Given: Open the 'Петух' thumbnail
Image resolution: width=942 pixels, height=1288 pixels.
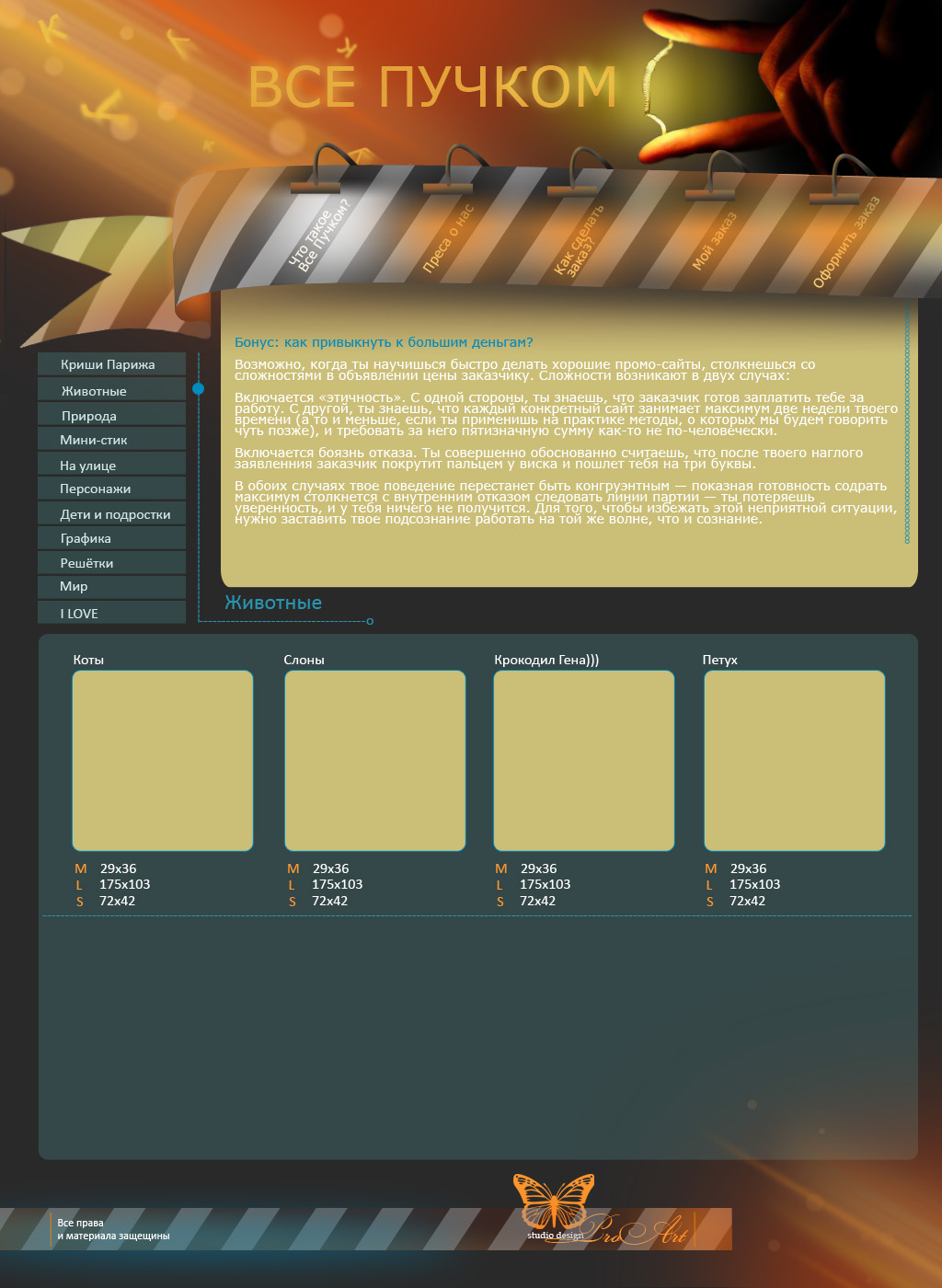Looking at the screenshot, I should 795,760.
